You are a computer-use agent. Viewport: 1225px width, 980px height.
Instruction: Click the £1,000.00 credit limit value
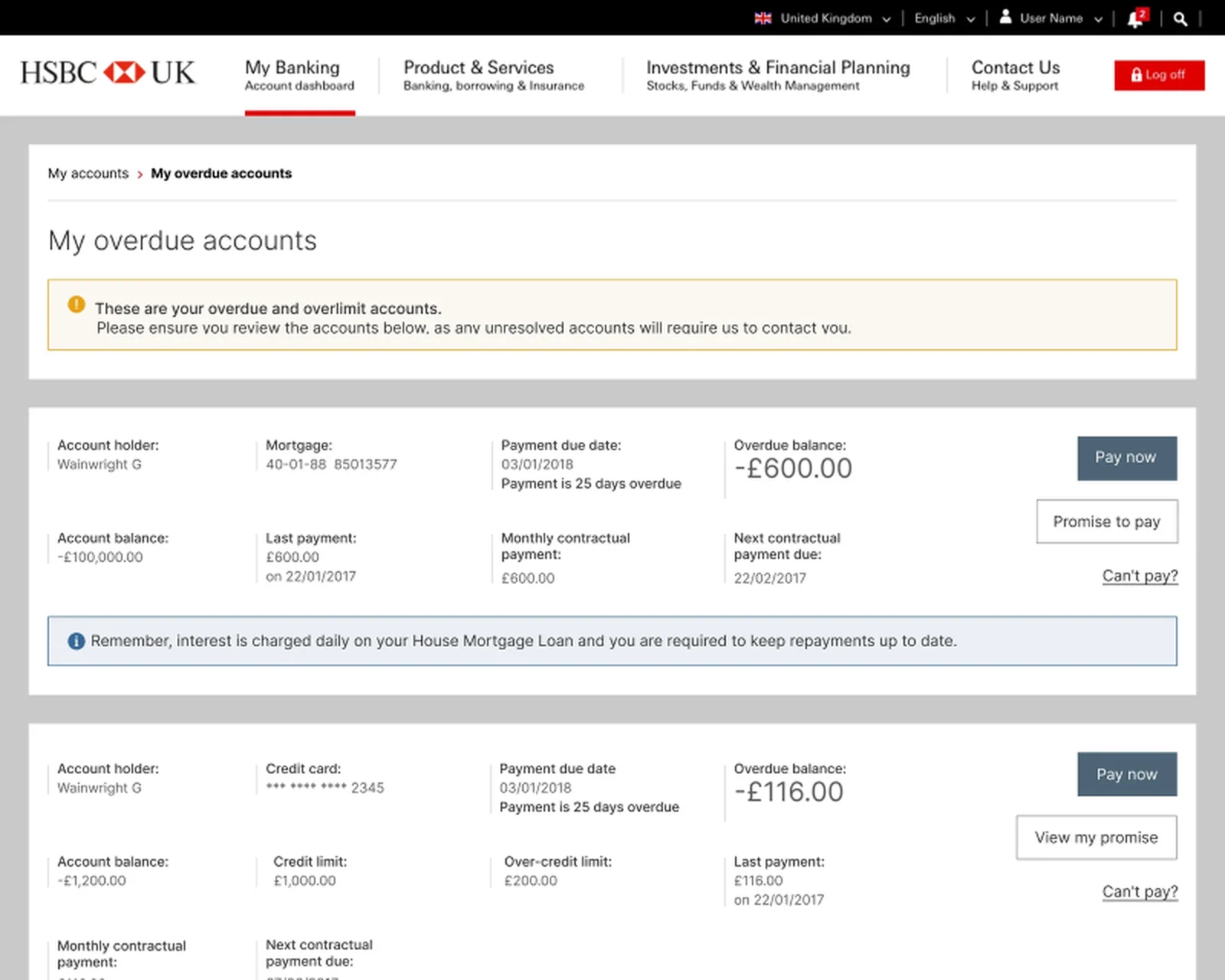pyautogui.click(x=305, y=881)
